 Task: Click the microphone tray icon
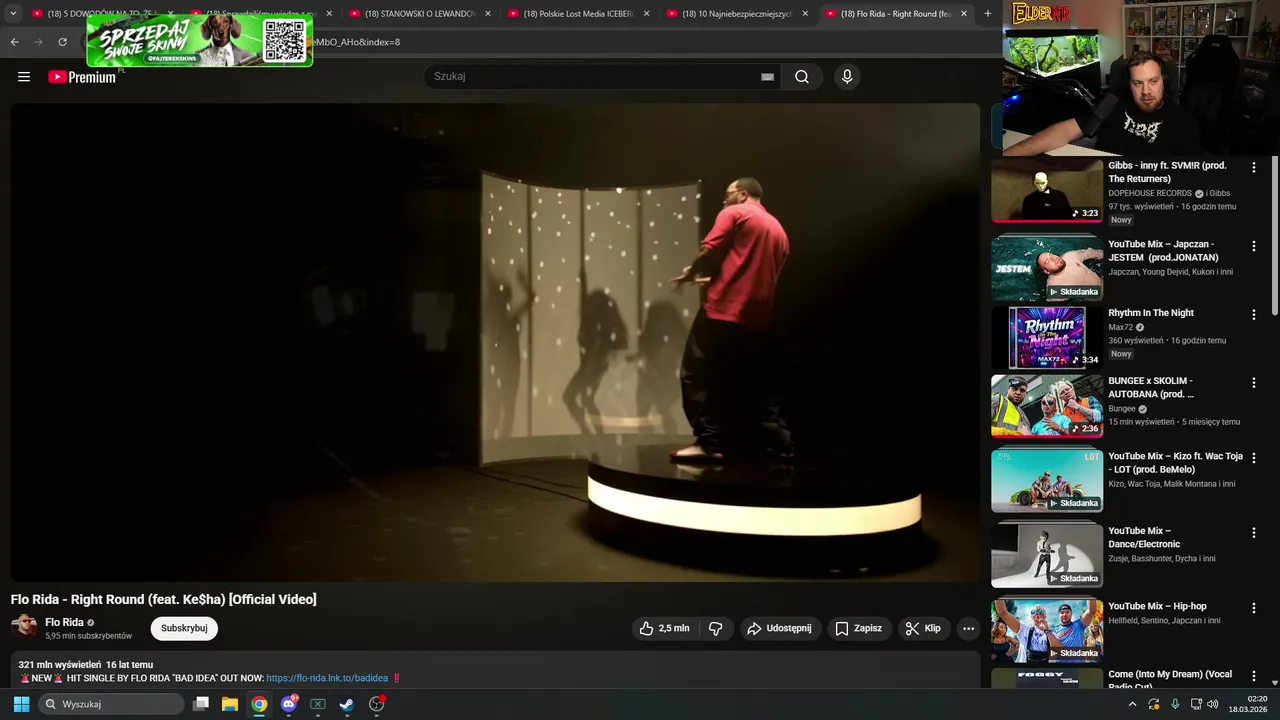[1175, 704]
